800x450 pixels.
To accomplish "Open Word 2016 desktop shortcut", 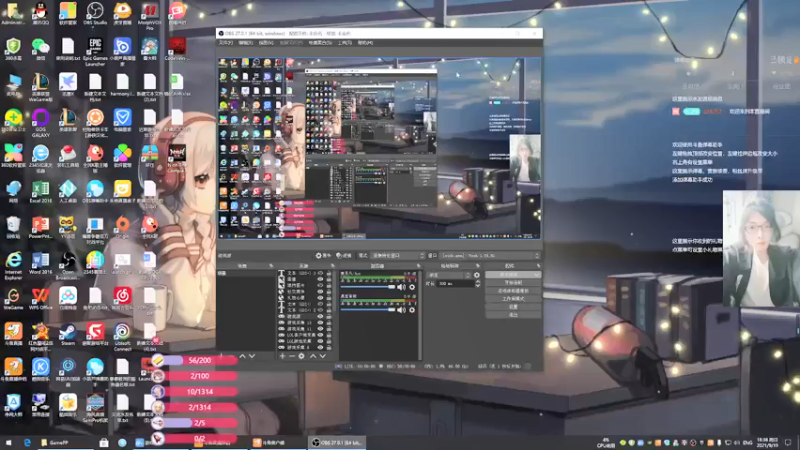I will [x=40, y=263].
